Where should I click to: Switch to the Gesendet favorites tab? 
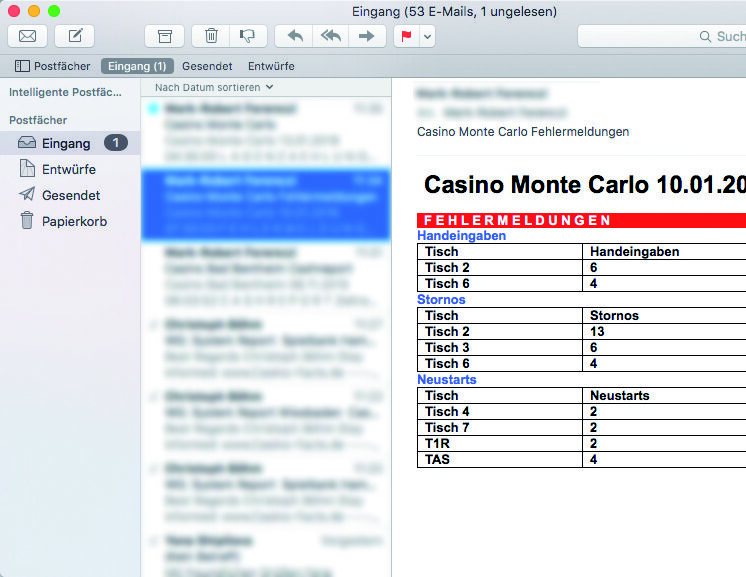click(x=207, y=66)
